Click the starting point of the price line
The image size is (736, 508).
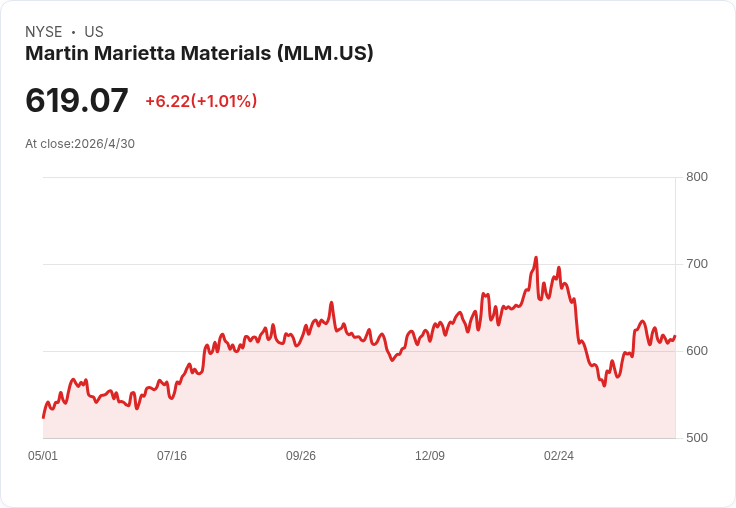44,417
